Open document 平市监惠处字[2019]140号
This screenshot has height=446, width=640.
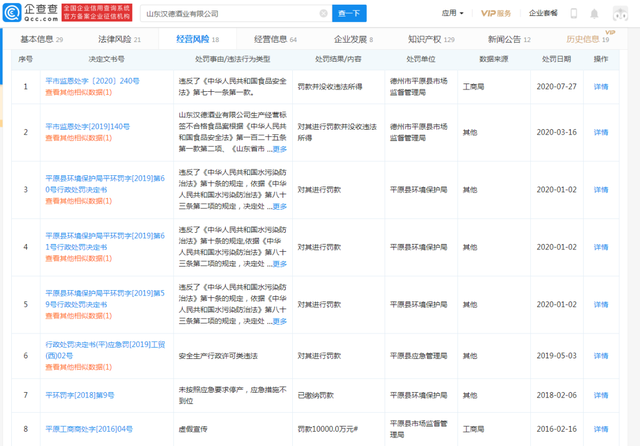(87, 126)
